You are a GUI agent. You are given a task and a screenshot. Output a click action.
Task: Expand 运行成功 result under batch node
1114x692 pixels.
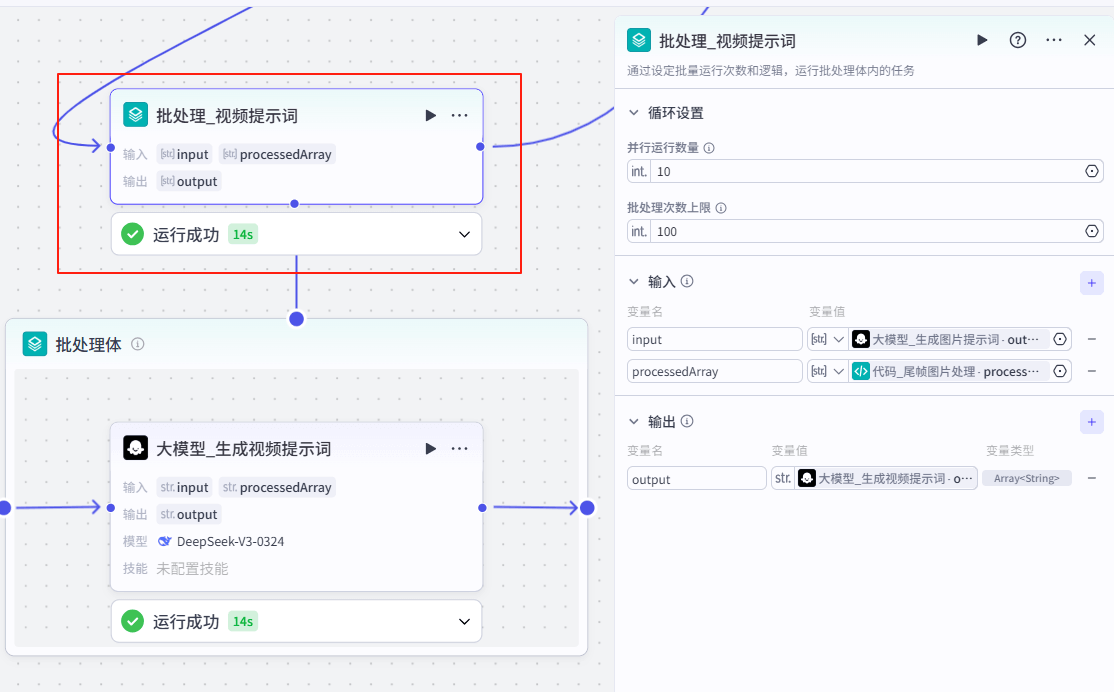[464, 235]
